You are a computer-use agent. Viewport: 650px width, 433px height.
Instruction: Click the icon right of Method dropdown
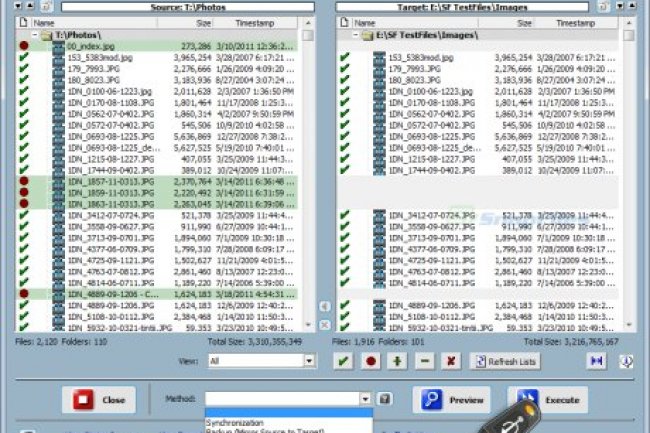coord(385,399)
